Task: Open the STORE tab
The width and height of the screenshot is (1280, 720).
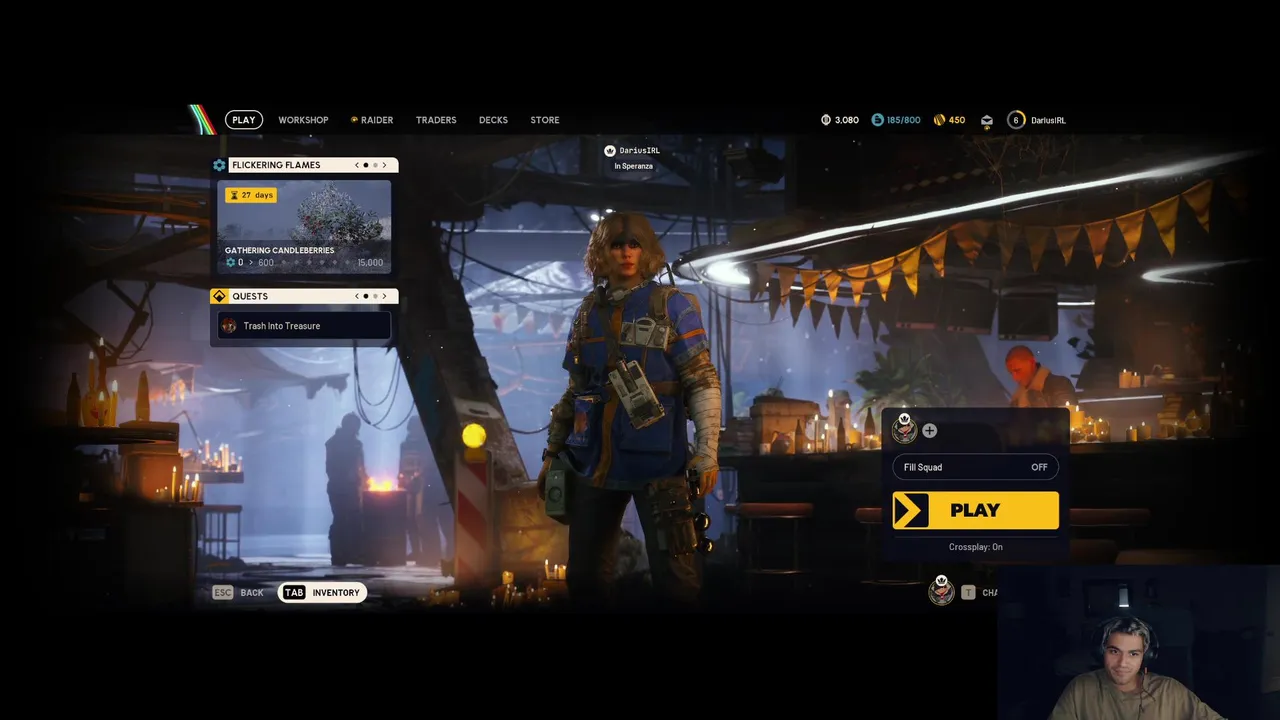Action: (545, 120)
